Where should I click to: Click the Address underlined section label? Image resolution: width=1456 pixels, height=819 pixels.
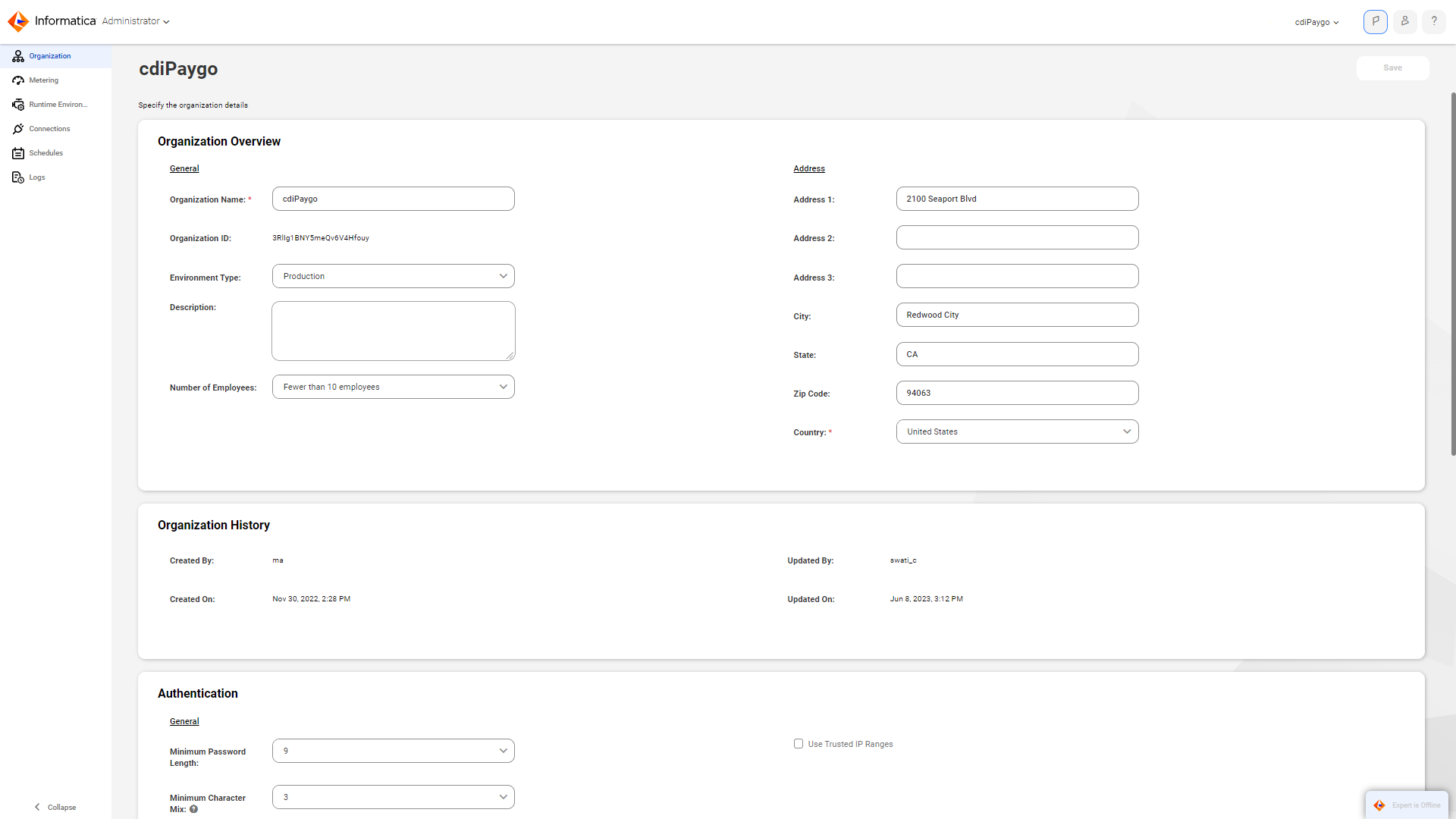(x=809, y=168)
